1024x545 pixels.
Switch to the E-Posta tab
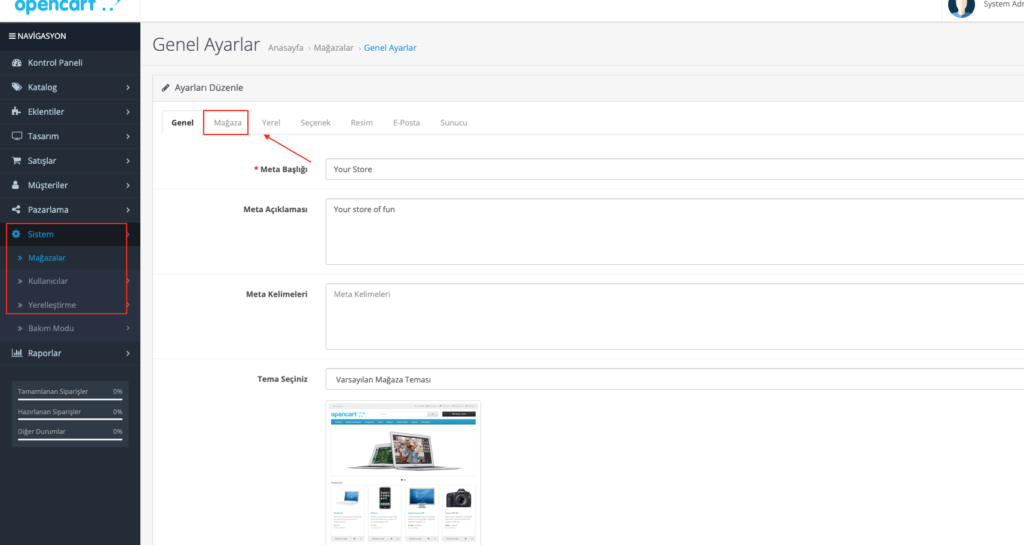pos(406,123)
